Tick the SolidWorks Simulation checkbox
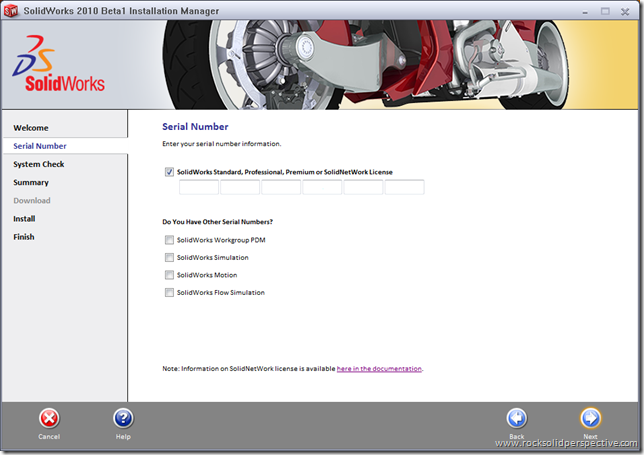Viewport: 644px width, 455px height. 169,257
